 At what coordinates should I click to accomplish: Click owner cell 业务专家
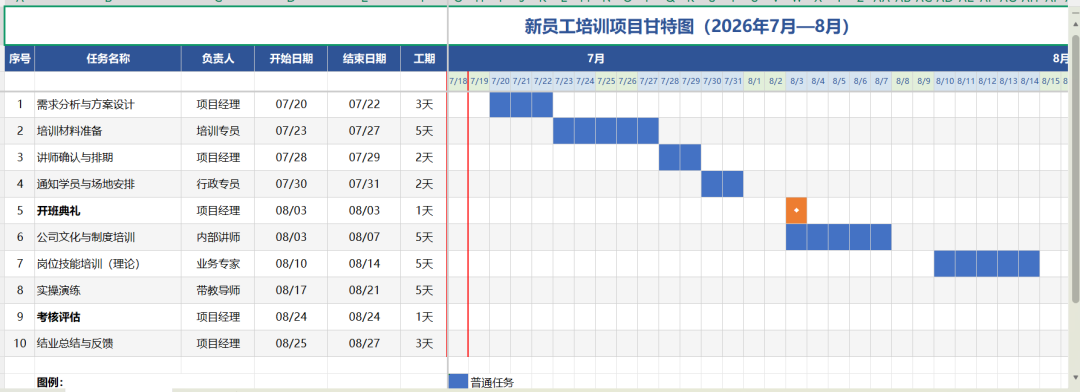[218, 264]
